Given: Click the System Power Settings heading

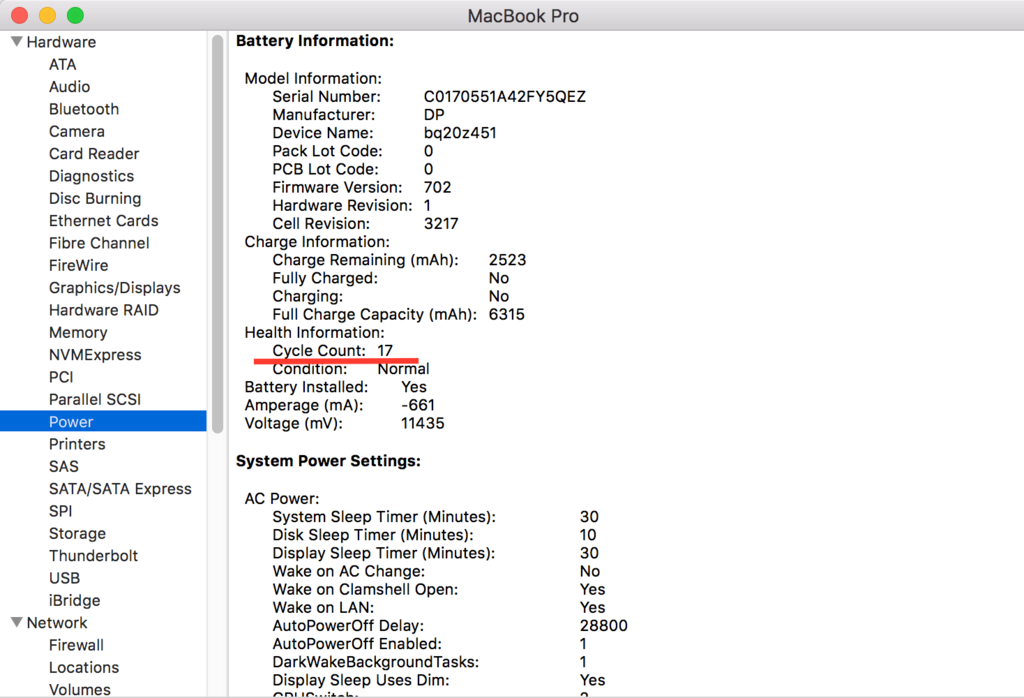Looking at the screenshot, I should [328, 461].
